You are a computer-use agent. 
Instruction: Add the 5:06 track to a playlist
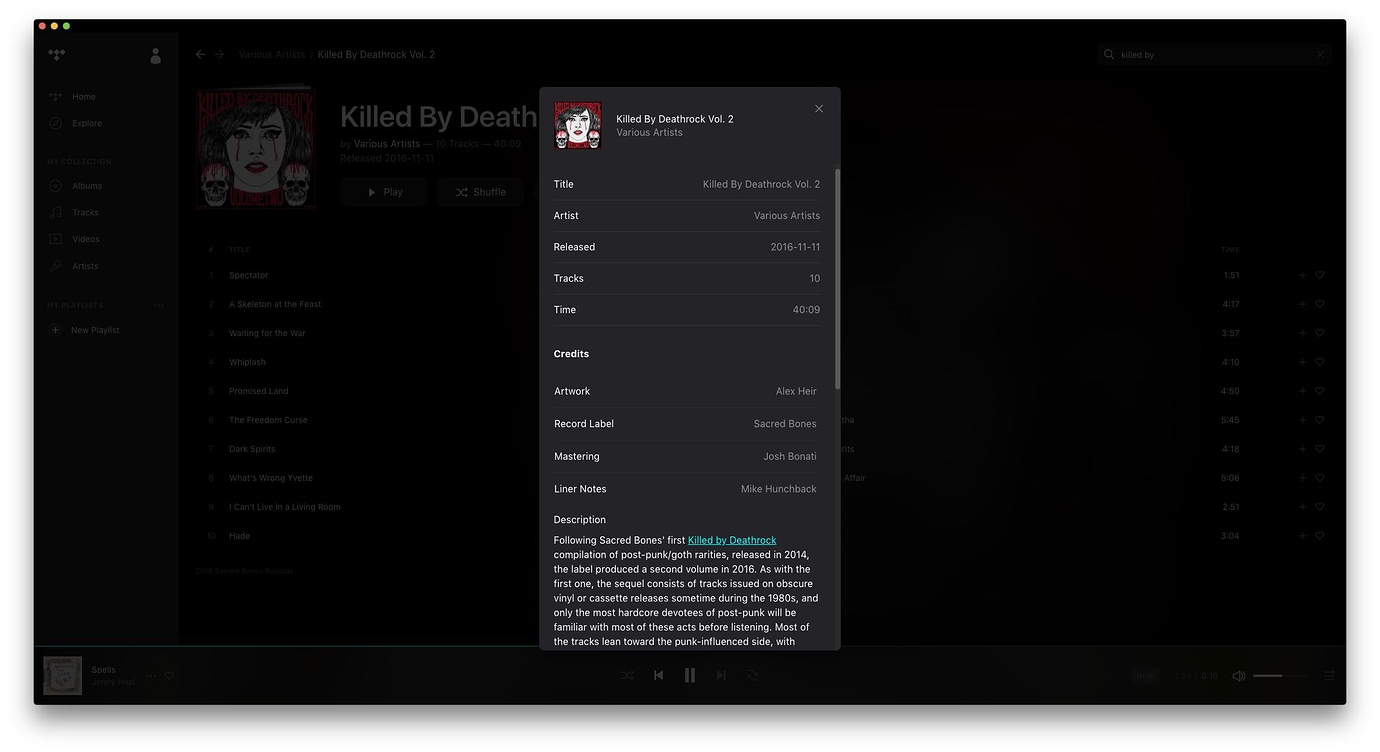tap(1302, 478)
